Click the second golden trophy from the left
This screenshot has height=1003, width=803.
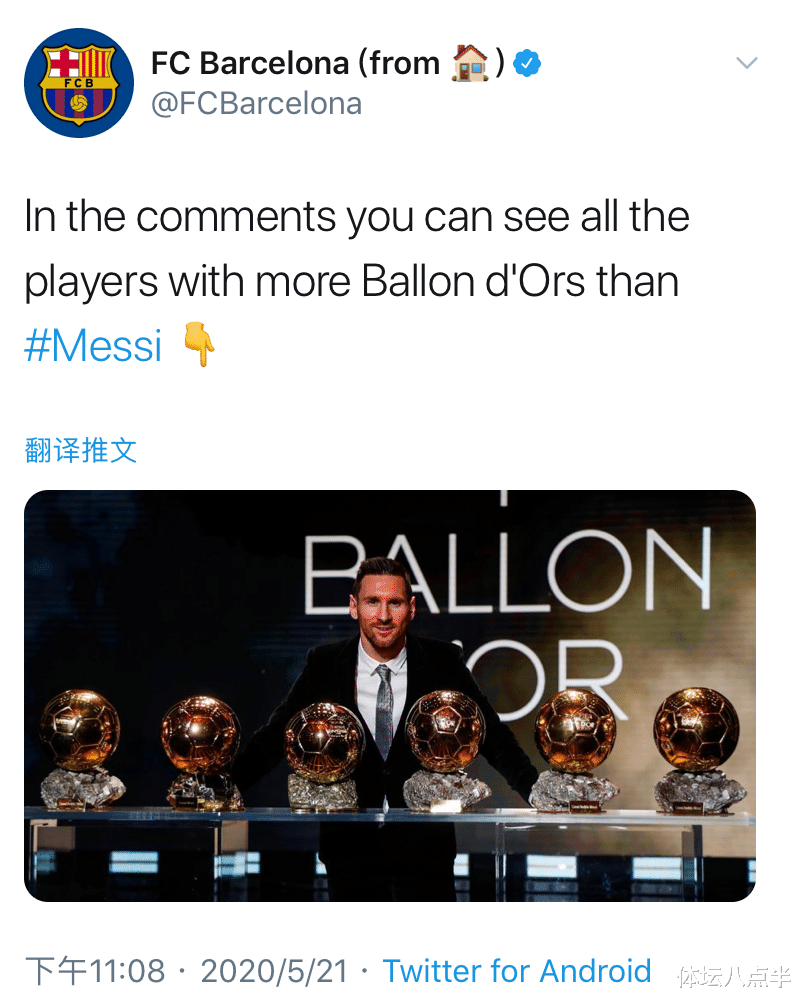(x=200, y=735)
